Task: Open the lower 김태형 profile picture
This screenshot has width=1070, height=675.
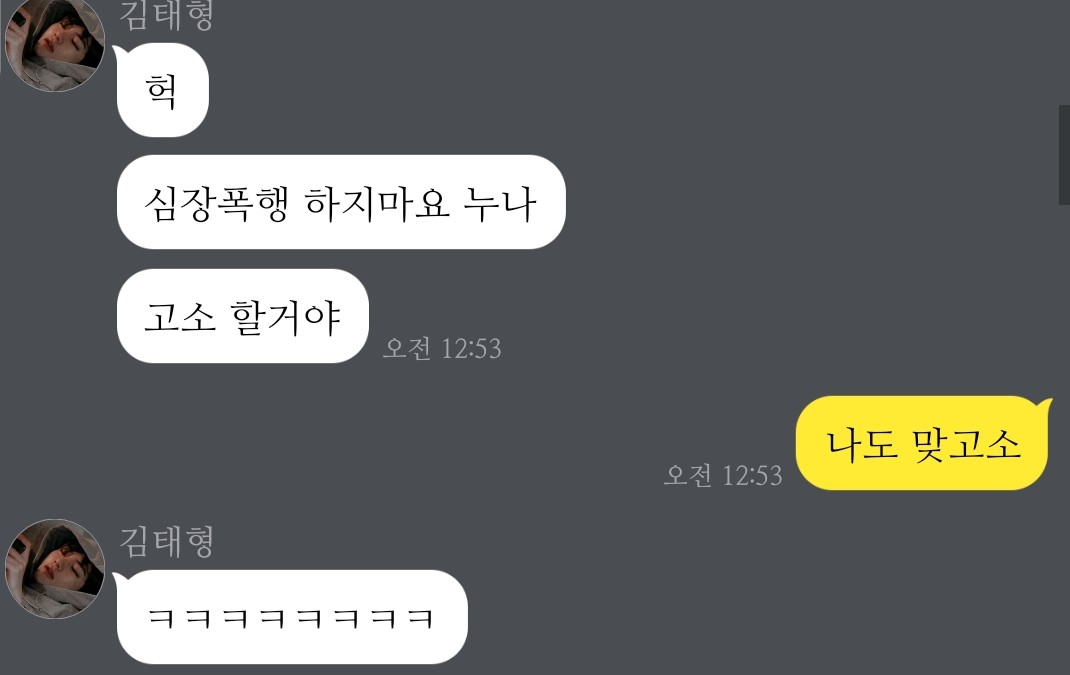Action: 55,569
